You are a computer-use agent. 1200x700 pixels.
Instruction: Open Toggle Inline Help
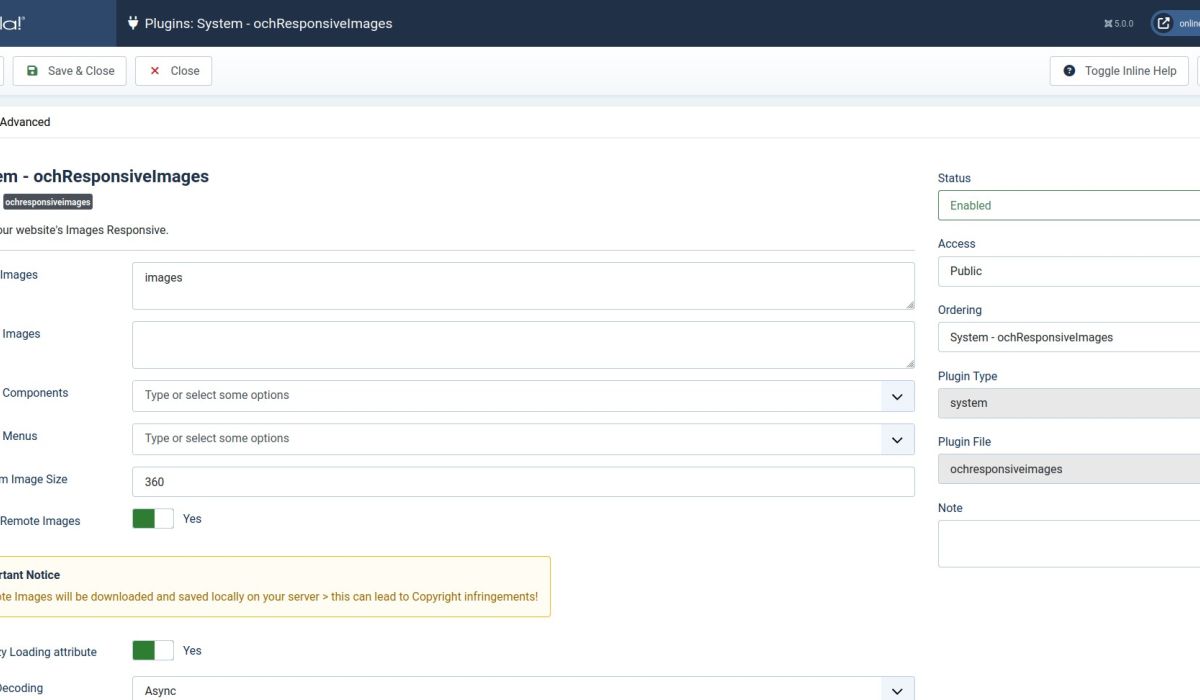1119,71
